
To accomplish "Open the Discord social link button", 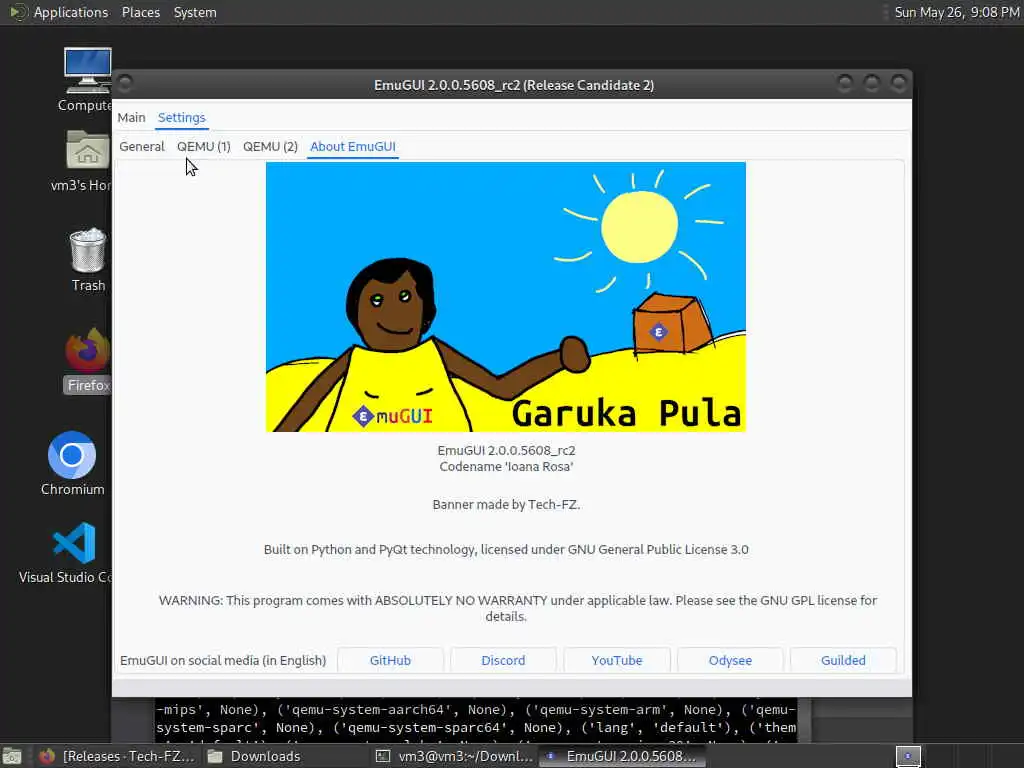I will click(x=503, y=660).
